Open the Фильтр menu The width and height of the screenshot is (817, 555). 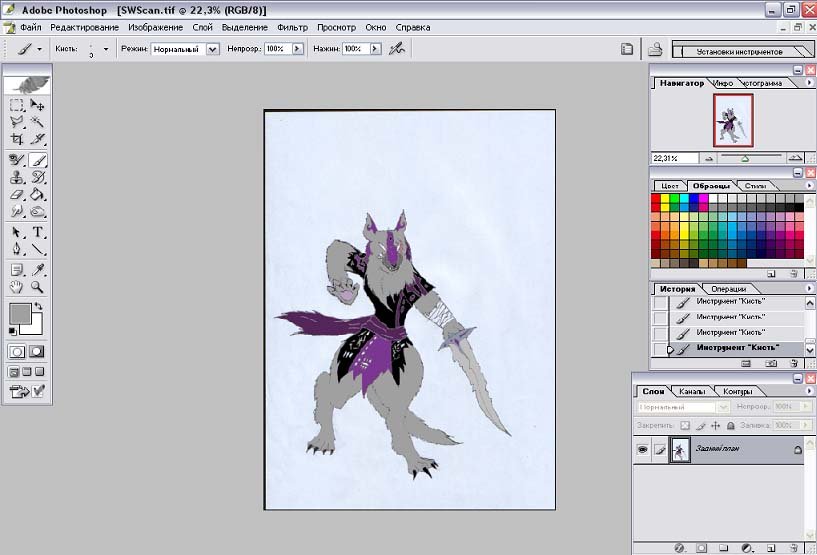292,27
